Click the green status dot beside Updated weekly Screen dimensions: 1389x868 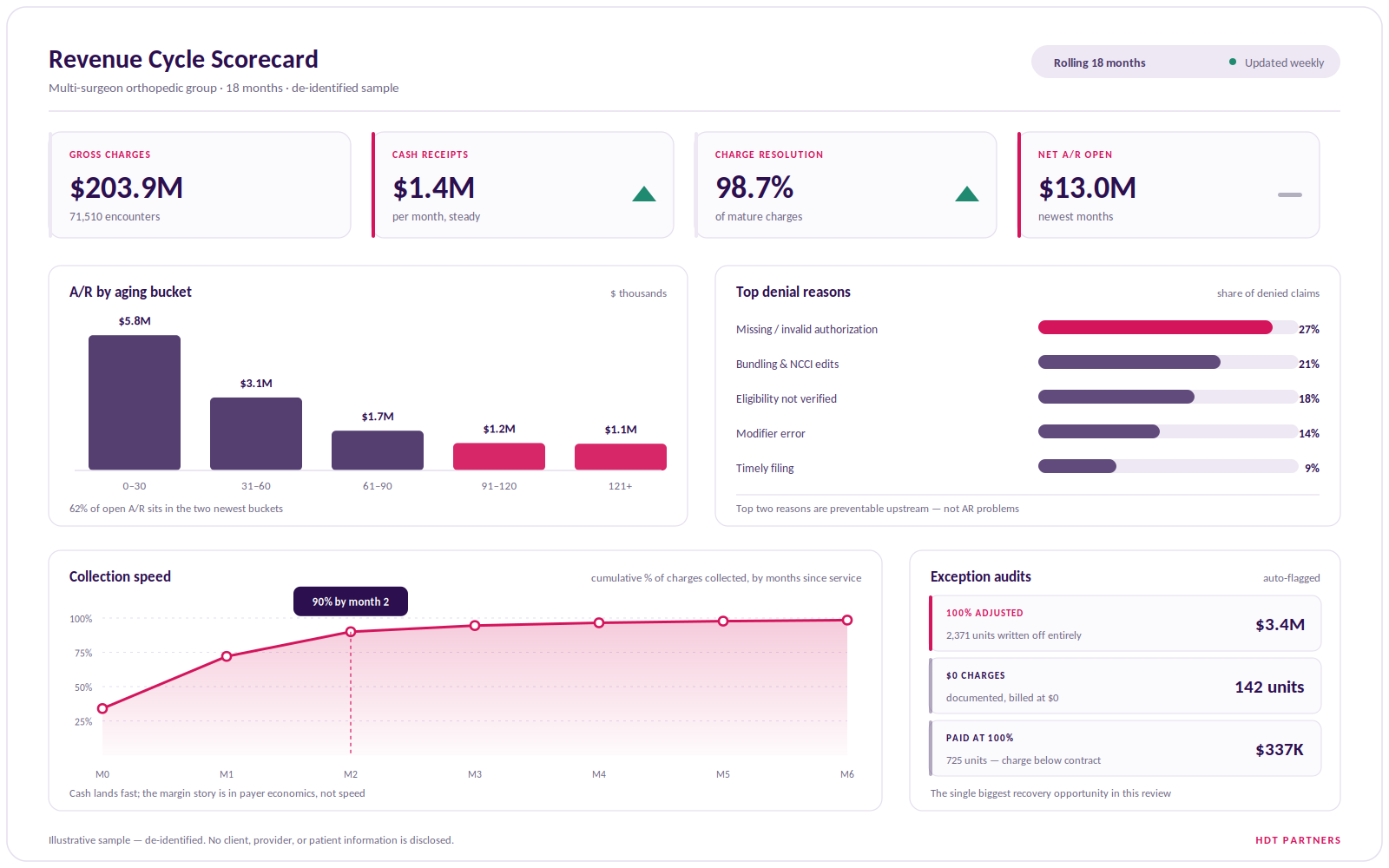pos(1233,62)
